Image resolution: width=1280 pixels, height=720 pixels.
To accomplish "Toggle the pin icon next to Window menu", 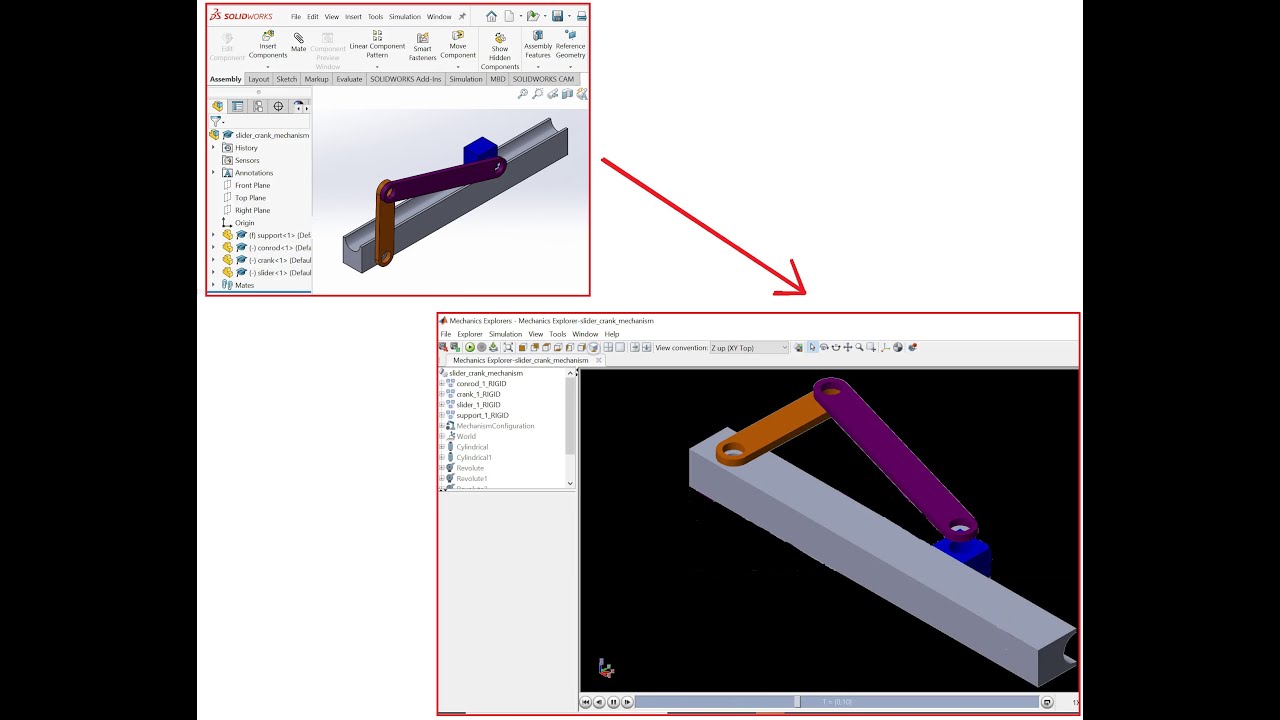I will tap(462, 16).
